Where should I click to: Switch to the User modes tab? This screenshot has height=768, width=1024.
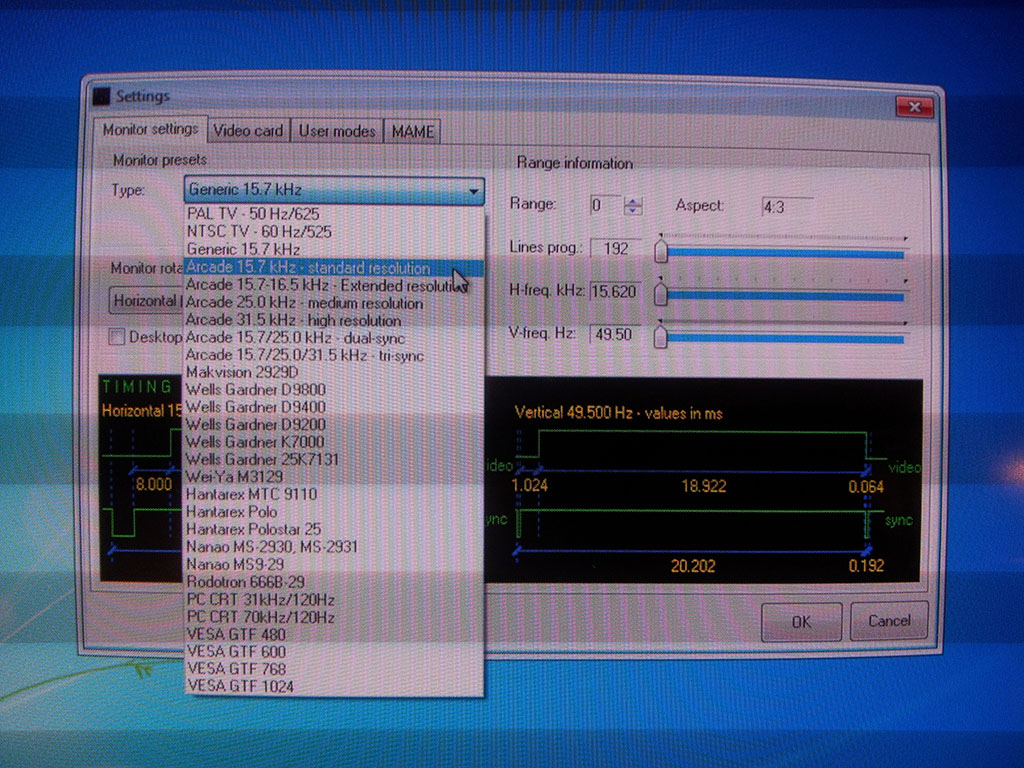(x=337, y=131)
